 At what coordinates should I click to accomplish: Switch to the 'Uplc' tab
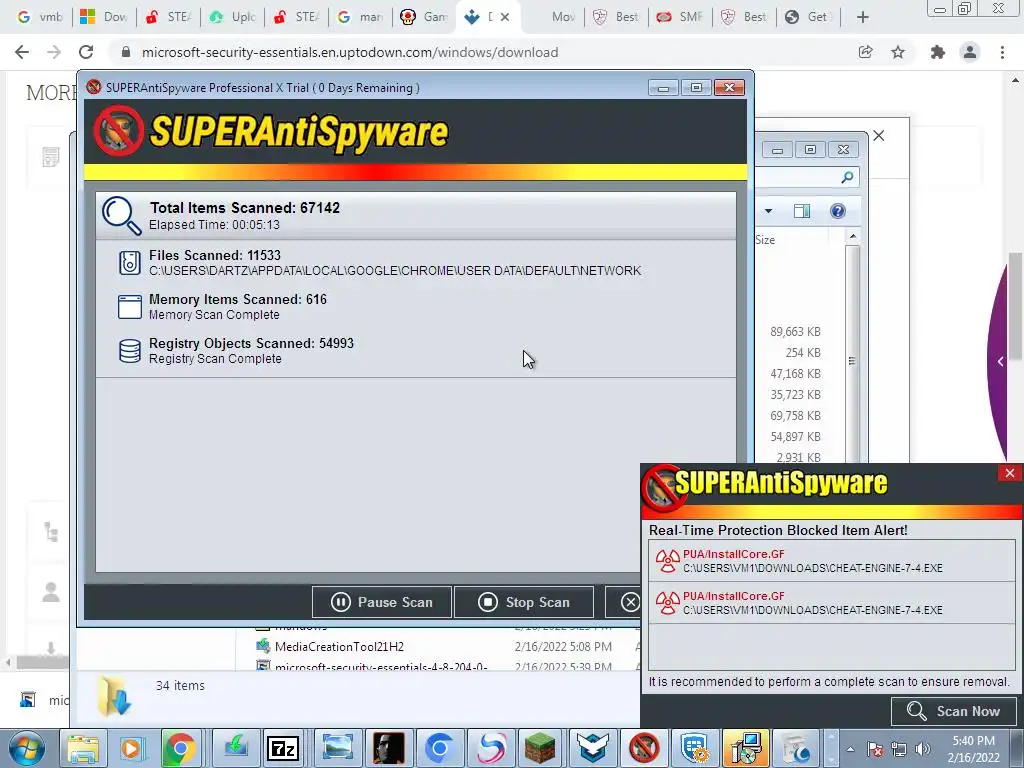coord(232,17)
